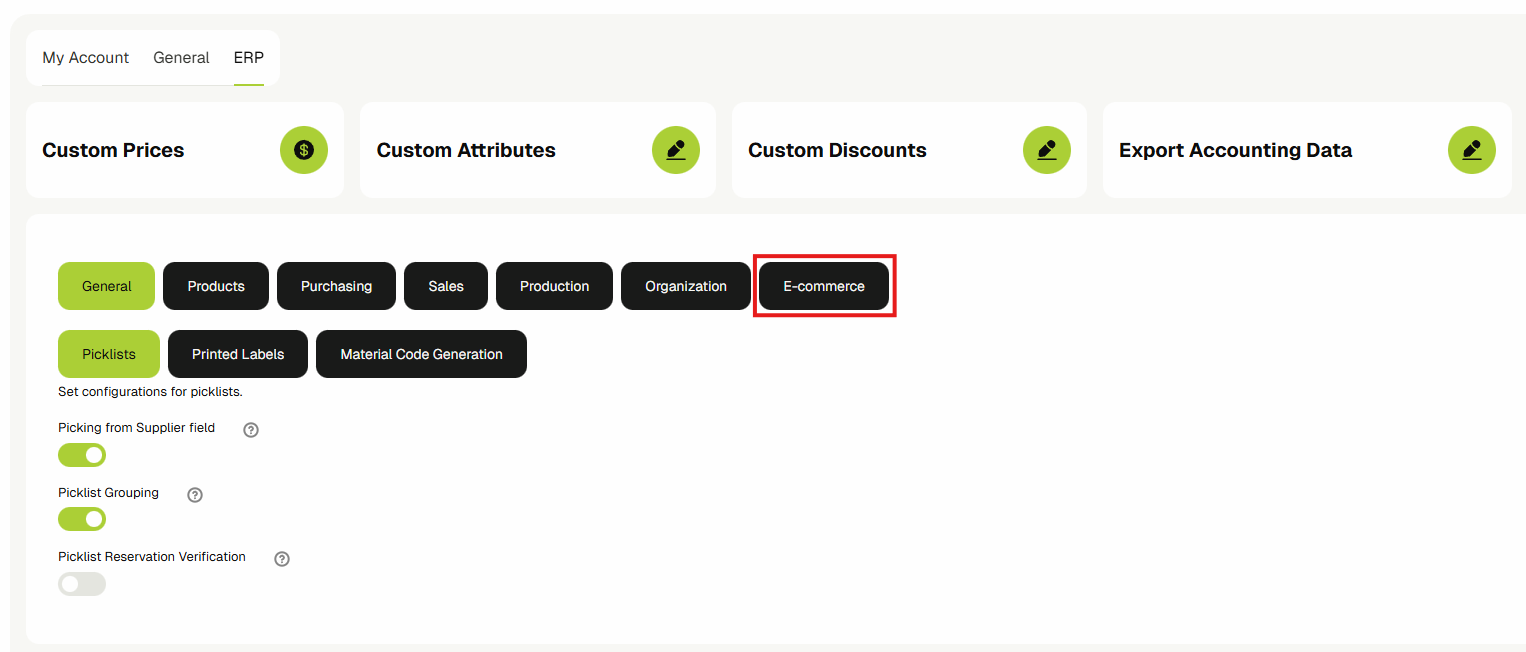1526x652 pixels.
Task: Open the General top-level settings tab
Action: pyautogui.click(x=181, y=58)
